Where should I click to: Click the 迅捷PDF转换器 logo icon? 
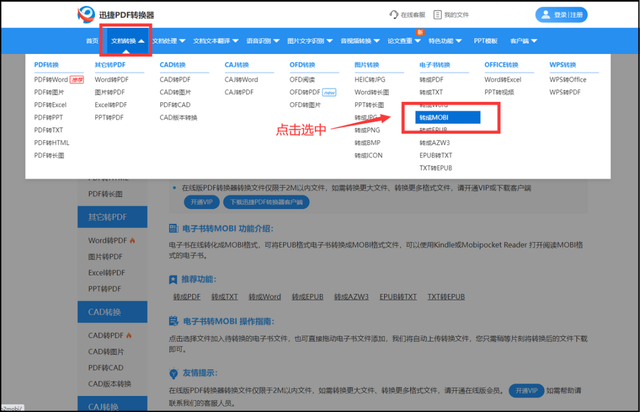tap(86, 15)
